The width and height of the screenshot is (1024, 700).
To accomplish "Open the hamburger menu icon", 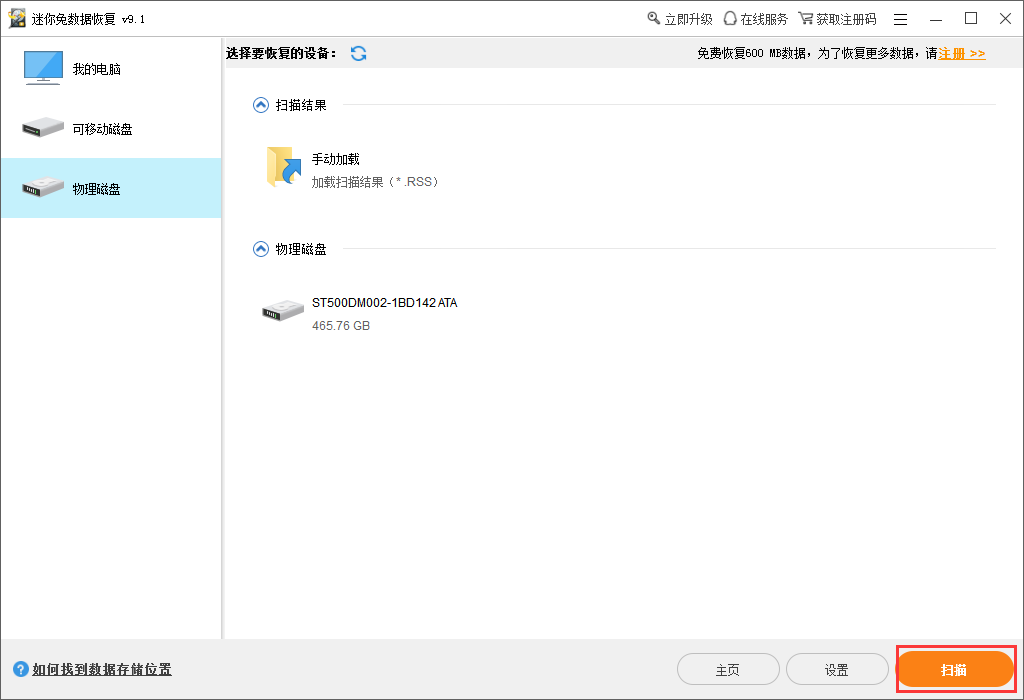I will pyautogui.click(x=901, y=19).
